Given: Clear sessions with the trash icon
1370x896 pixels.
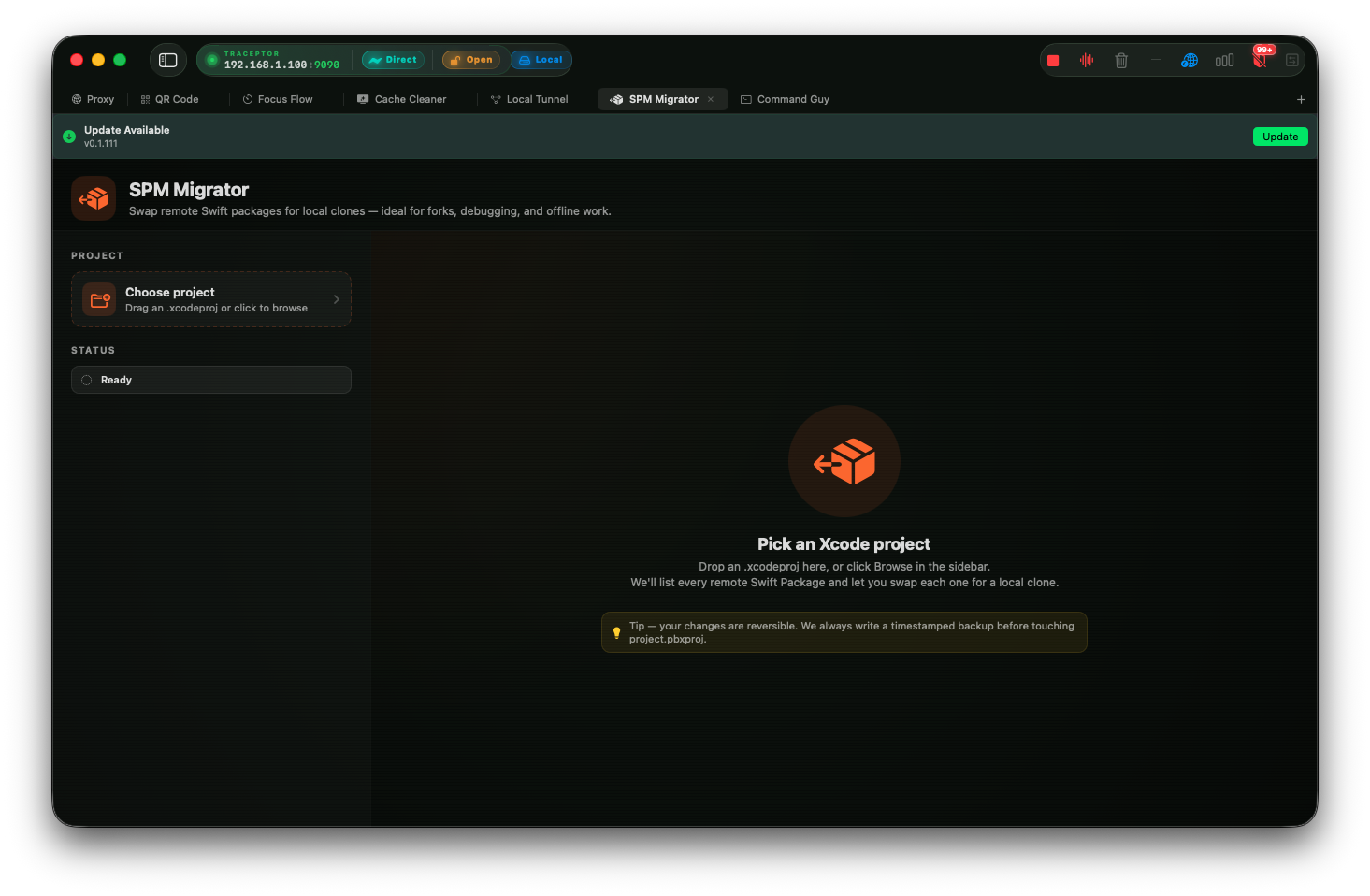Looking at the screenshot, I should (x=1121, y=61).
